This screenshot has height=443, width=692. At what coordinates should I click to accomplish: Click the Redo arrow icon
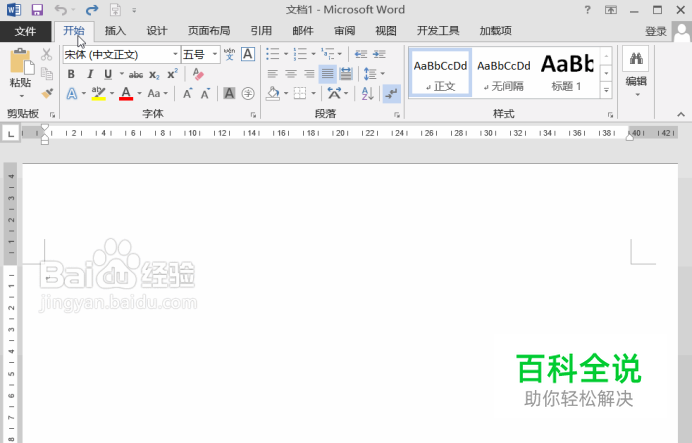pos(92,10)
